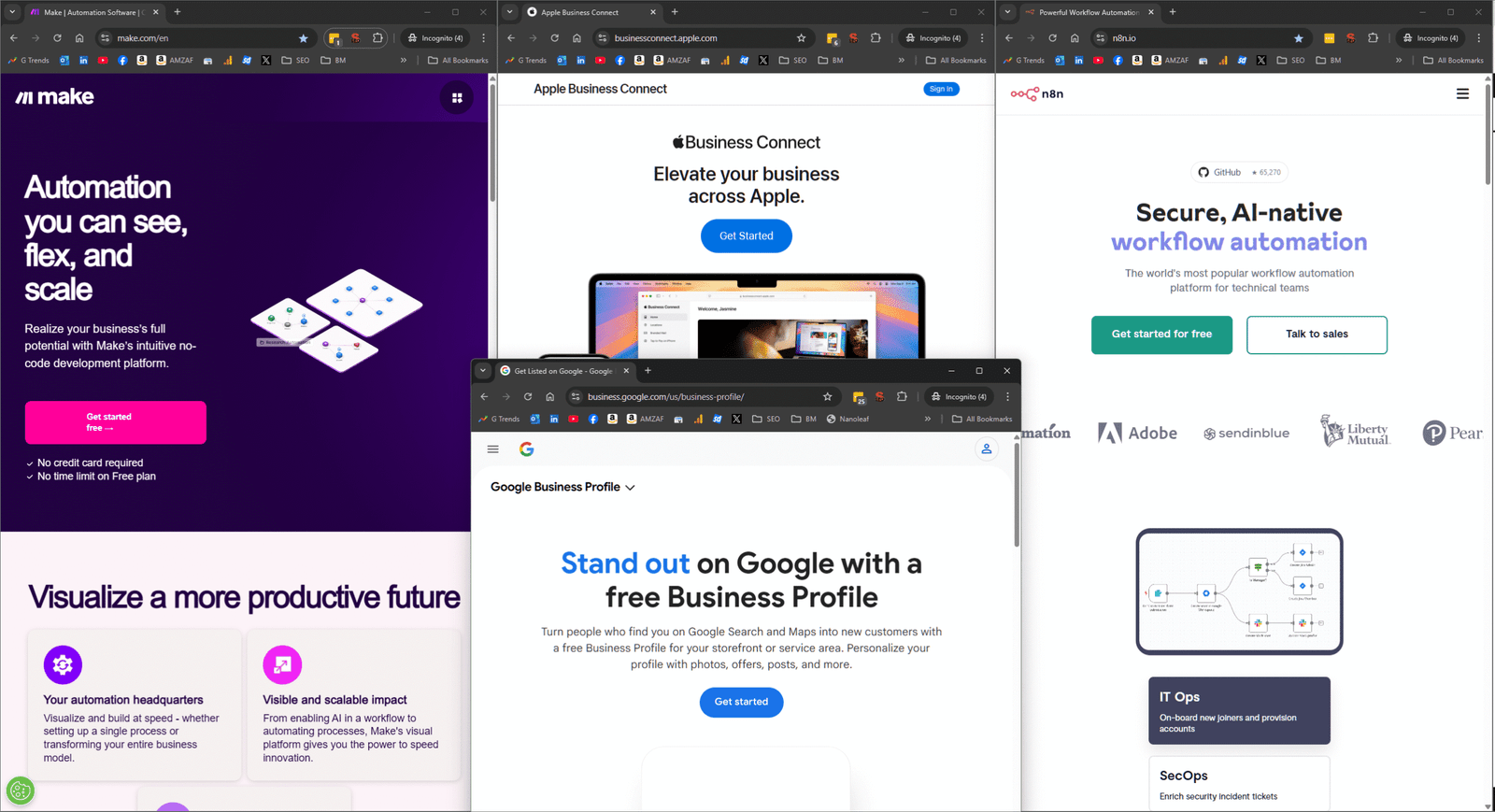Screen dimensions: 1495x812
Task: Click Chrome three-dot menu in make.com window
Action: tap(483, 38)
